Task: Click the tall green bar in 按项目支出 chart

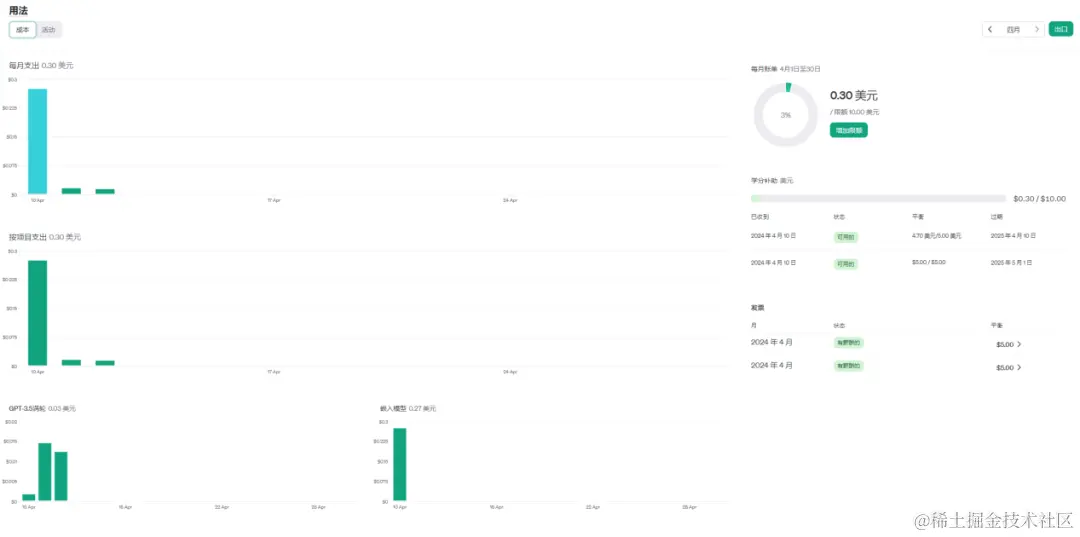Action: (x=37, y=313)
